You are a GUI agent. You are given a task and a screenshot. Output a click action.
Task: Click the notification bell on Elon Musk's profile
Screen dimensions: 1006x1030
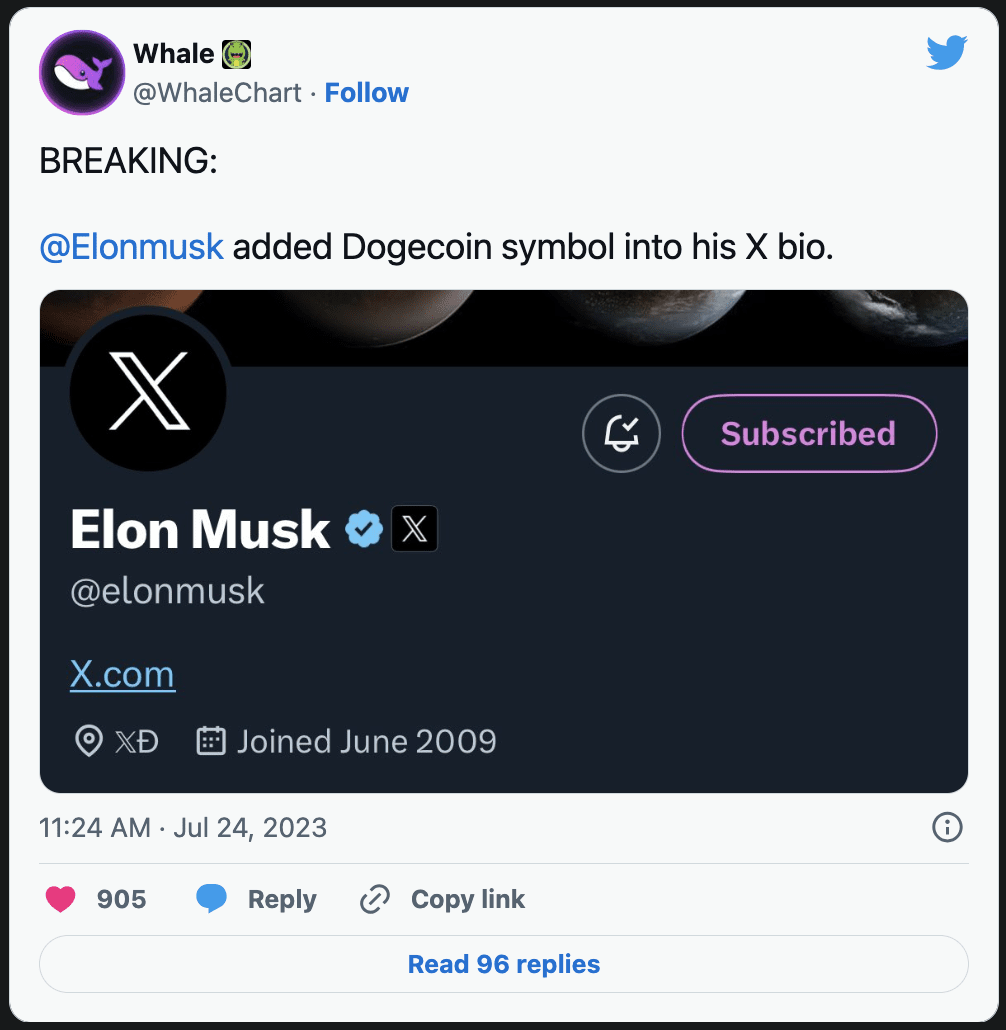click(621, 433)
